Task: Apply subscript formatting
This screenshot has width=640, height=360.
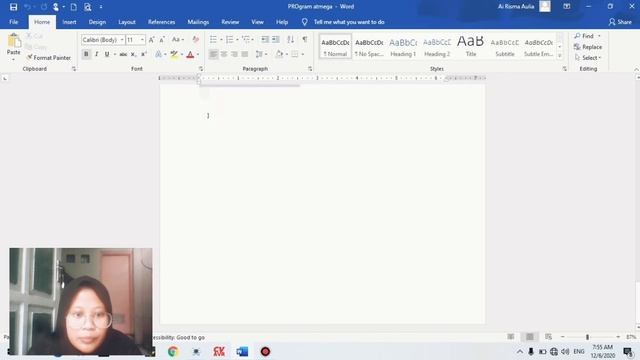Action: pos(133,54)
